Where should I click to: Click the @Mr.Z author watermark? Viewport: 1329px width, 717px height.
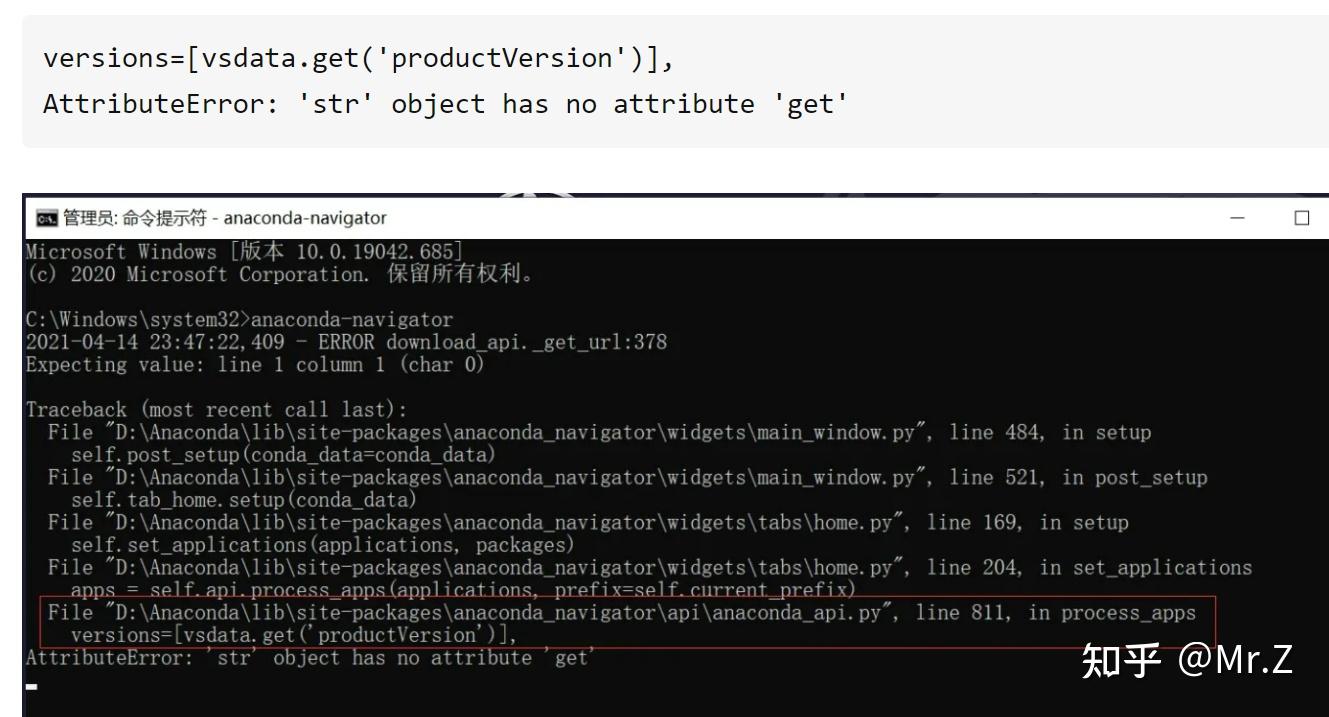coord(1235,660)
